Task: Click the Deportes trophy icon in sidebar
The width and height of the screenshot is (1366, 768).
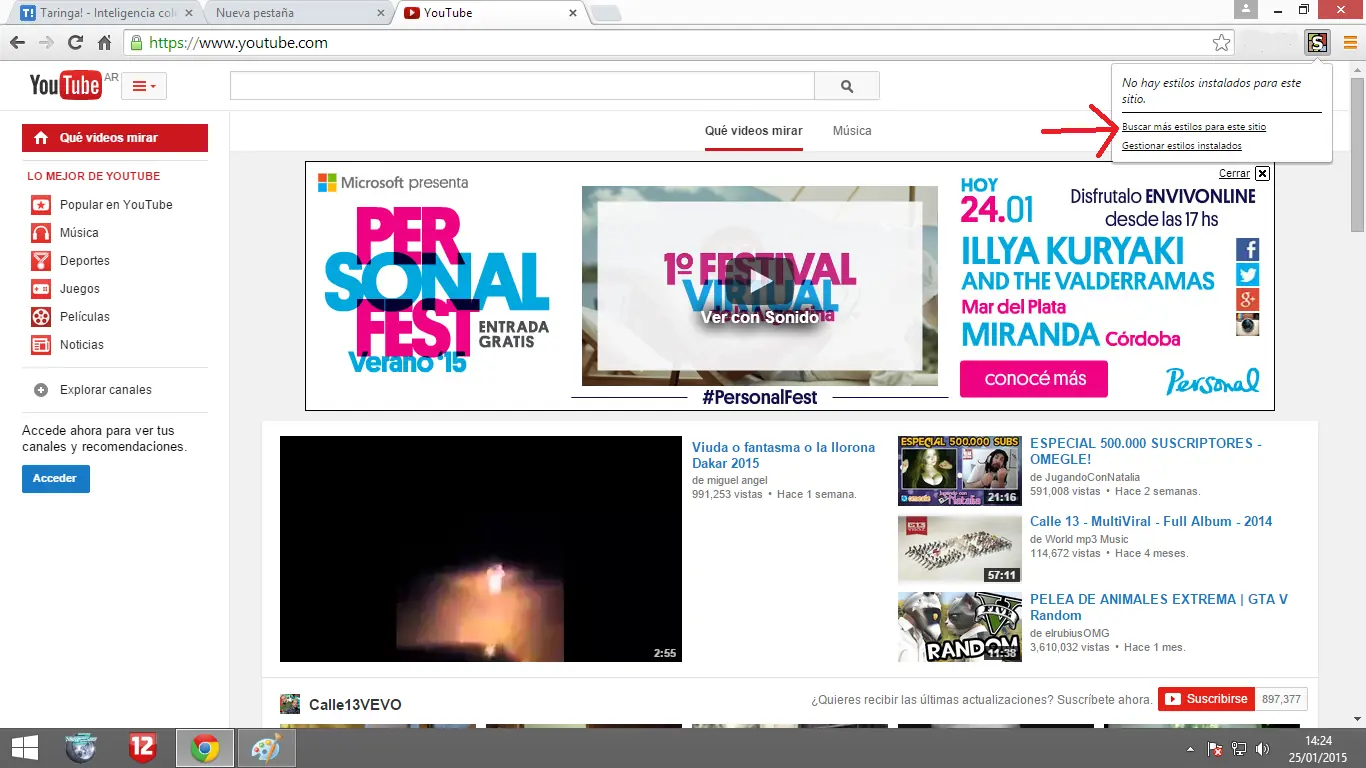Action: pyautogui.click(x=40, y=261)
